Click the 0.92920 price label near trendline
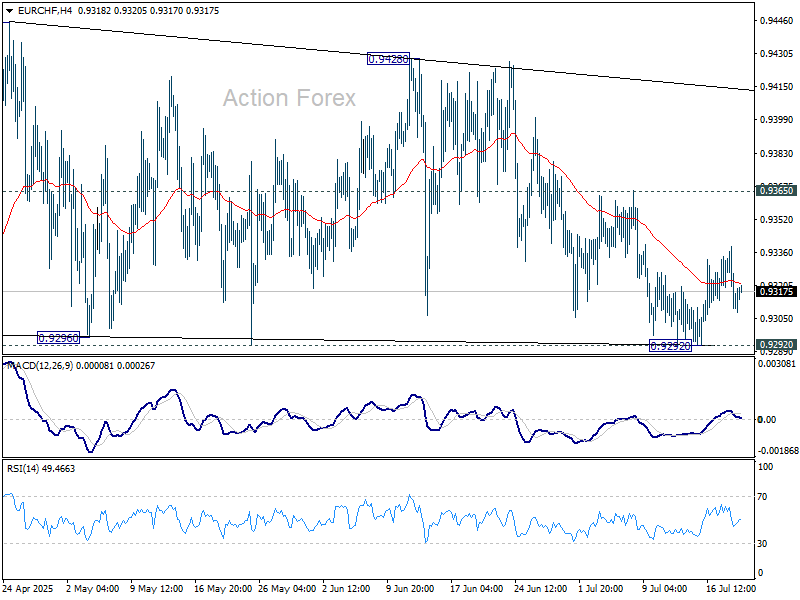This screenshot has height=600, width=800. (670, 346)
